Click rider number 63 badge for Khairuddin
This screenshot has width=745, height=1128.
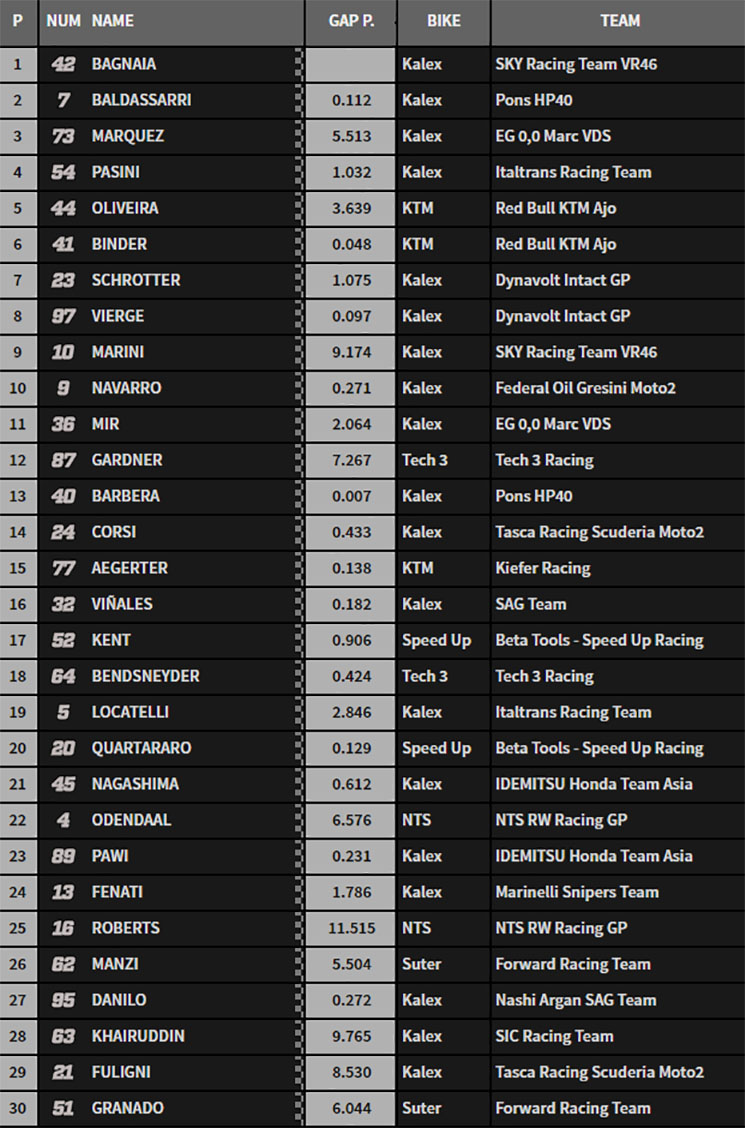pyautogui.click(x=63, y=1036)
